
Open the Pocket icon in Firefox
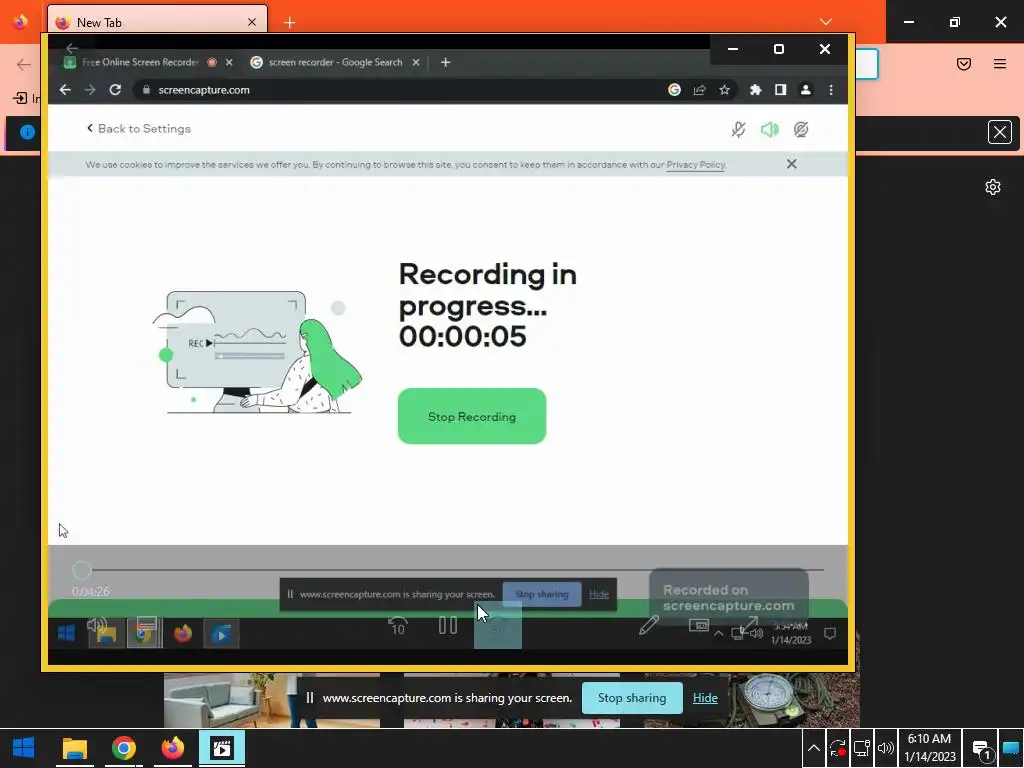tap(964, 64)
